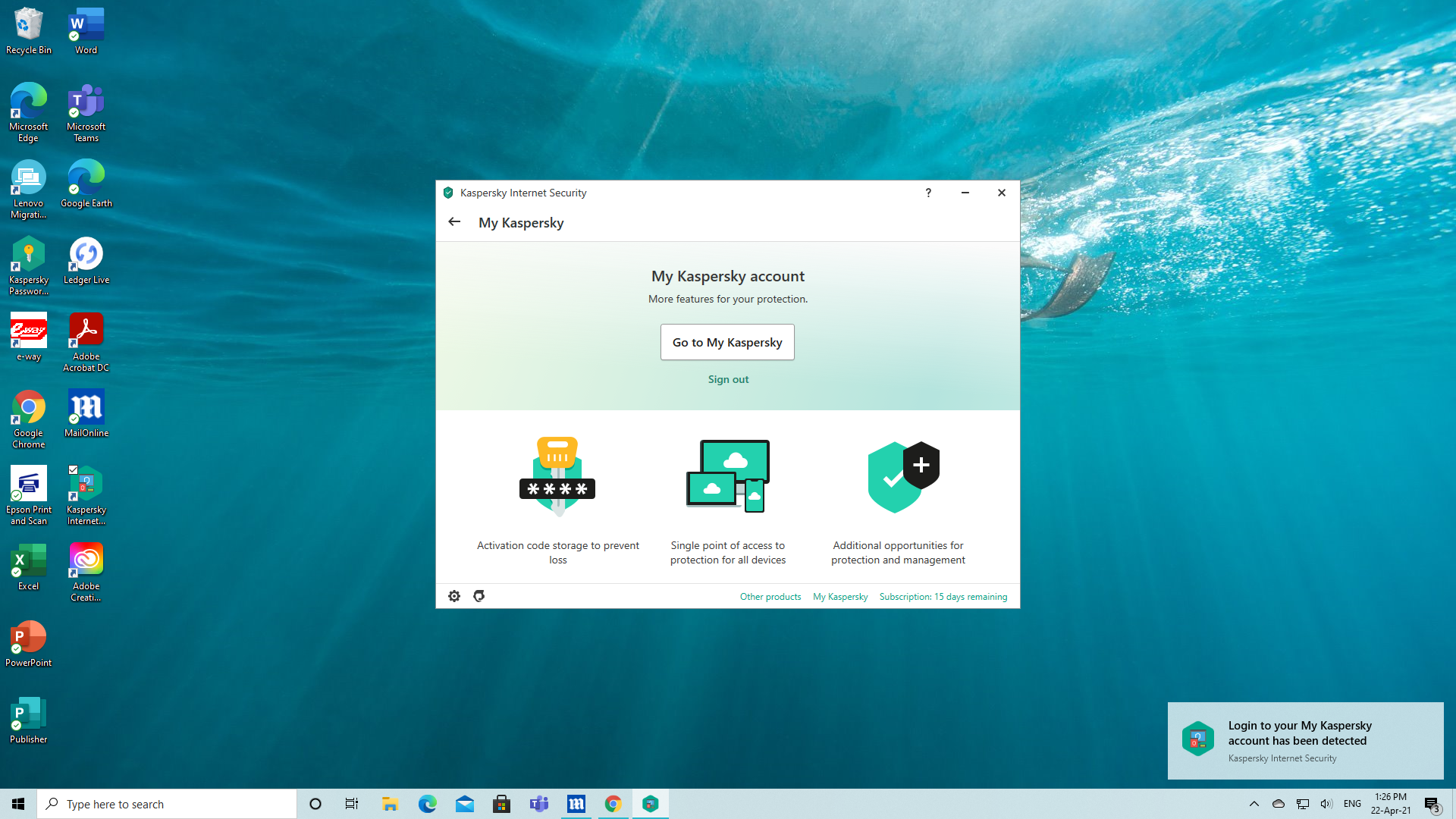The width and height of the screenshot is (1456, 819).
Task: Open the volume speaker tray icon
Action: (x=1326, y=804)
